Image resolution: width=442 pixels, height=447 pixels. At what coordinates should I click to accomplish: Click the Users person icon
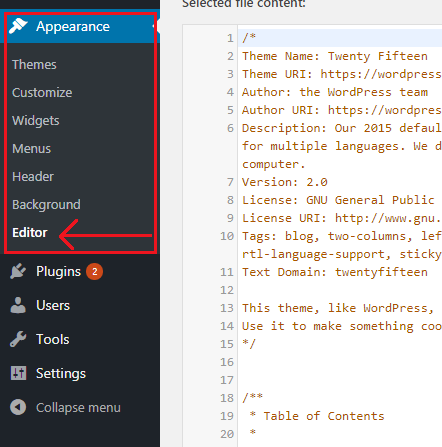click(18, 305)
